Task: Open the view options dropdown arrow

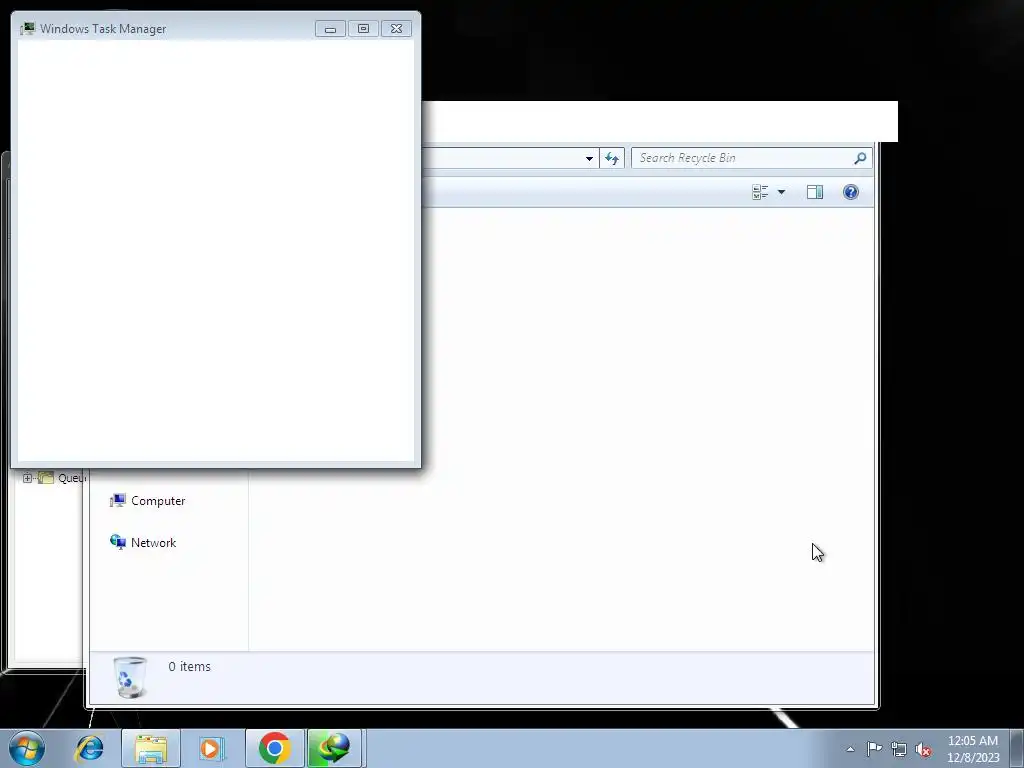Action: click(x=781, y=192)
